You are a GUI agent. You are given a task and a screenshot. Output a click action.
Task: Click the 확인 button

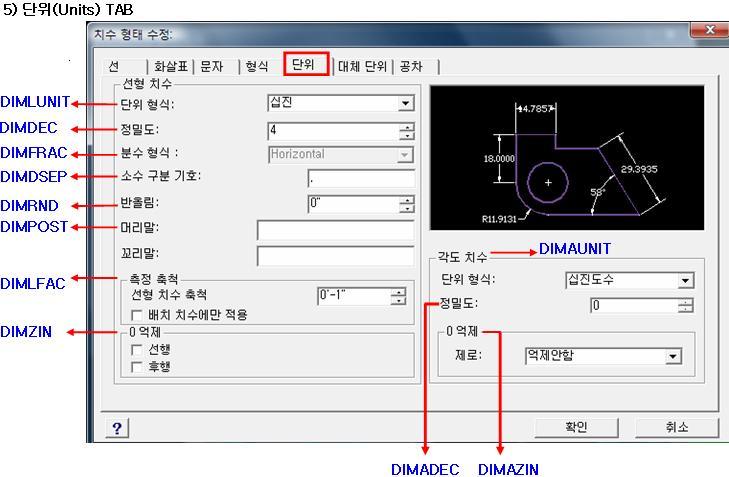[577, 427]
